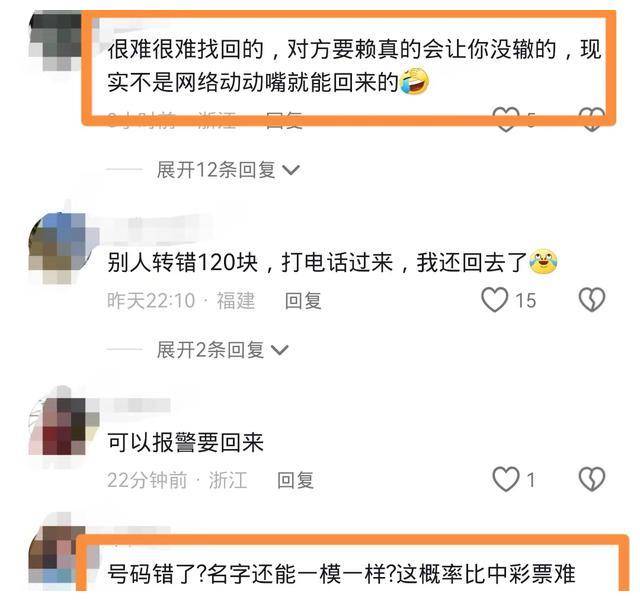640x601 pixels.
Task: Open blurred username above 可以报警要回来
Action: coord(139,405)
